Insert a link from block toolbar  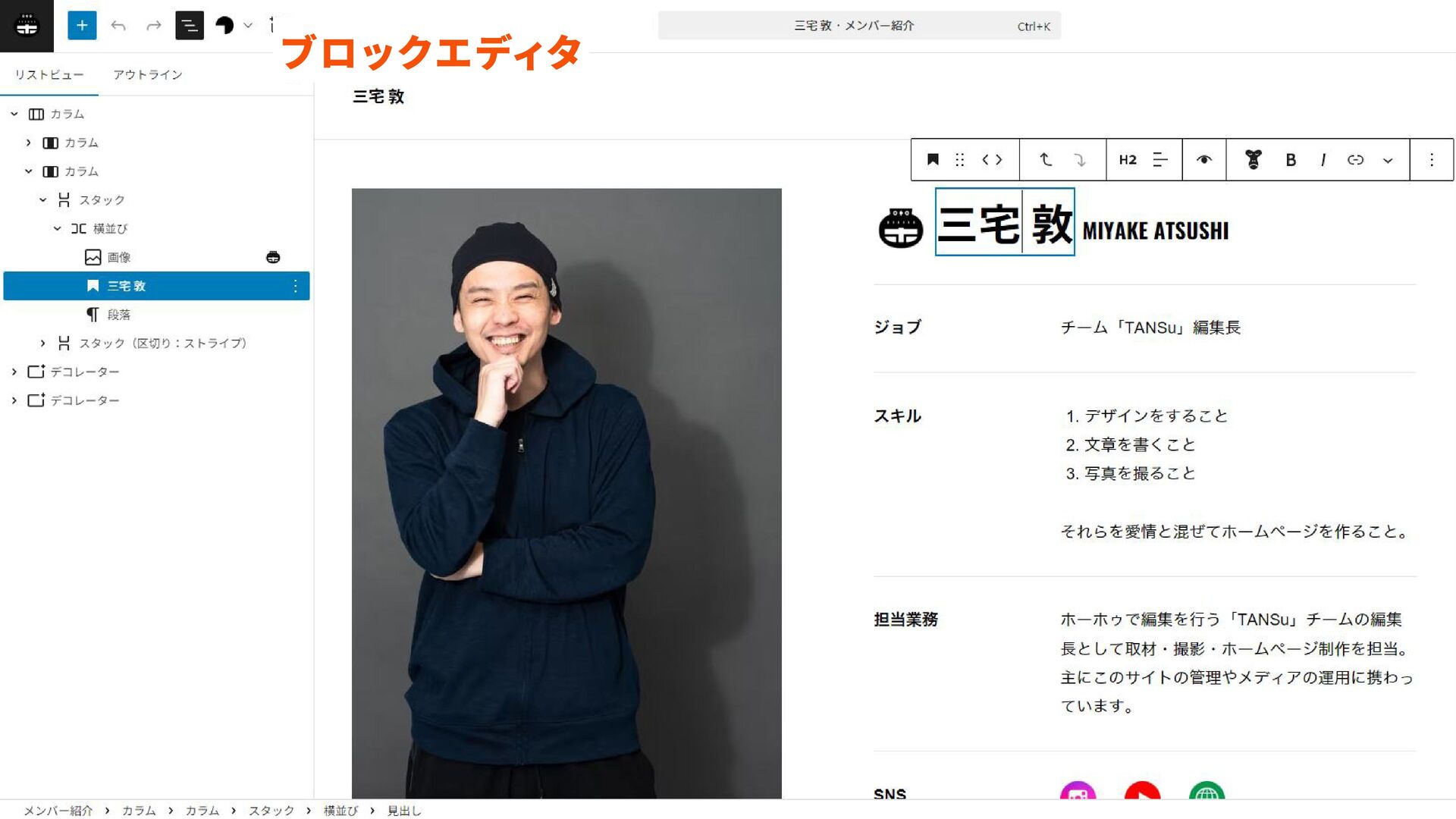pyautogui.click(x=1355, y=160)
